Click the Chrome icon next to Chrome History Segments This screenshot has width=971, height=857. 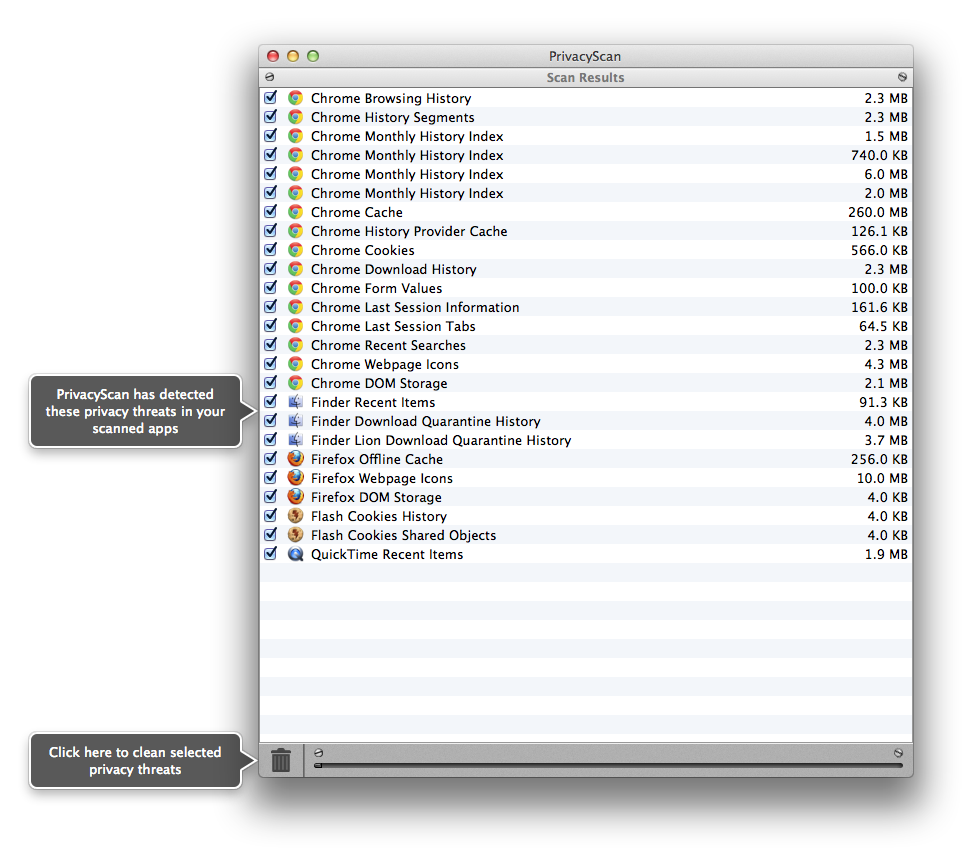[295, 117]
